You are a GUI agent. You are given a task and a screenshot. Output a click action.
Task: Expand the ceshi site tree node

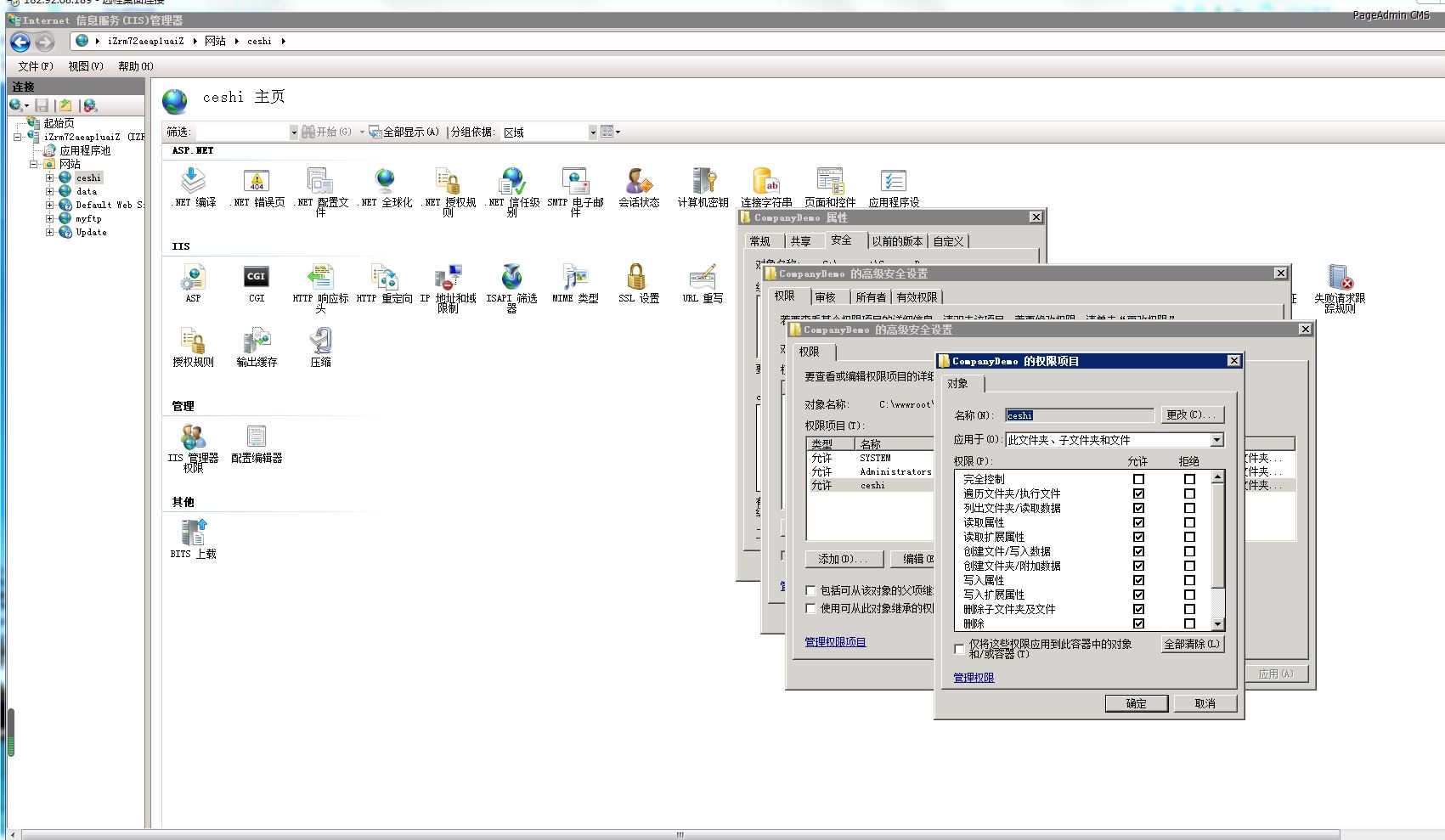click(49, 178)
